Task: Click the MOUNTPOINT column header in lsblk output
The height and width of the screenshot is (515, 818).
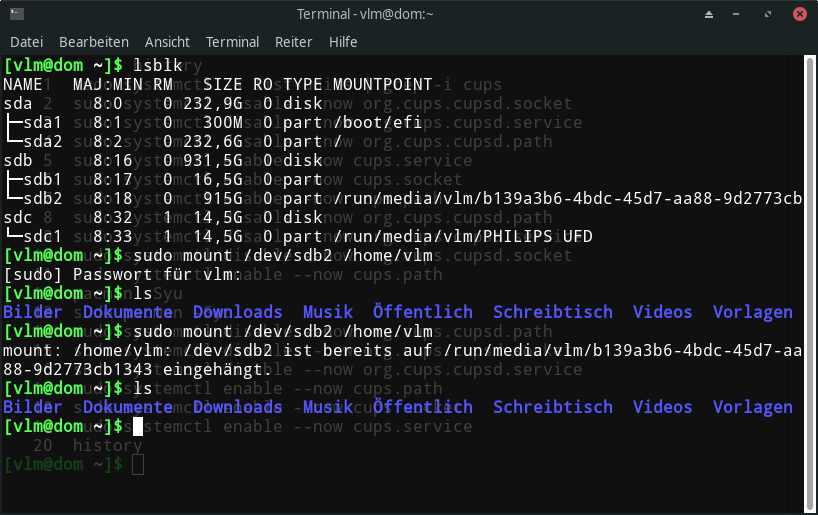Action: 383,85
